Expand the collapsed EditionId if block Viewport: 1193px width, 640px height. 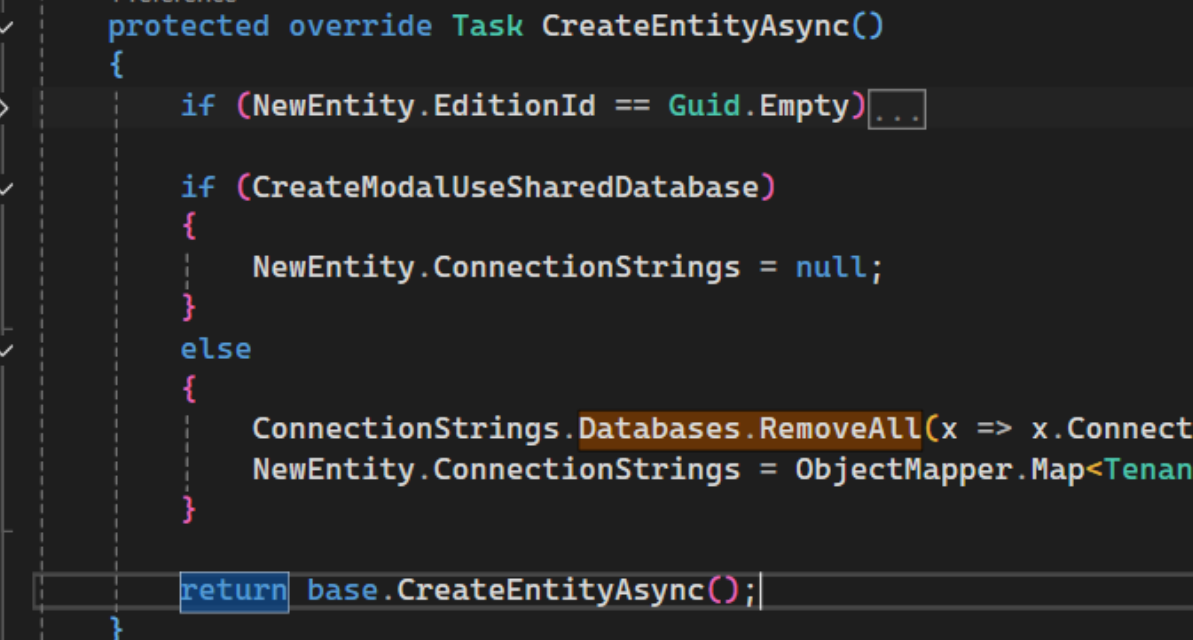(x=4, y=106)
